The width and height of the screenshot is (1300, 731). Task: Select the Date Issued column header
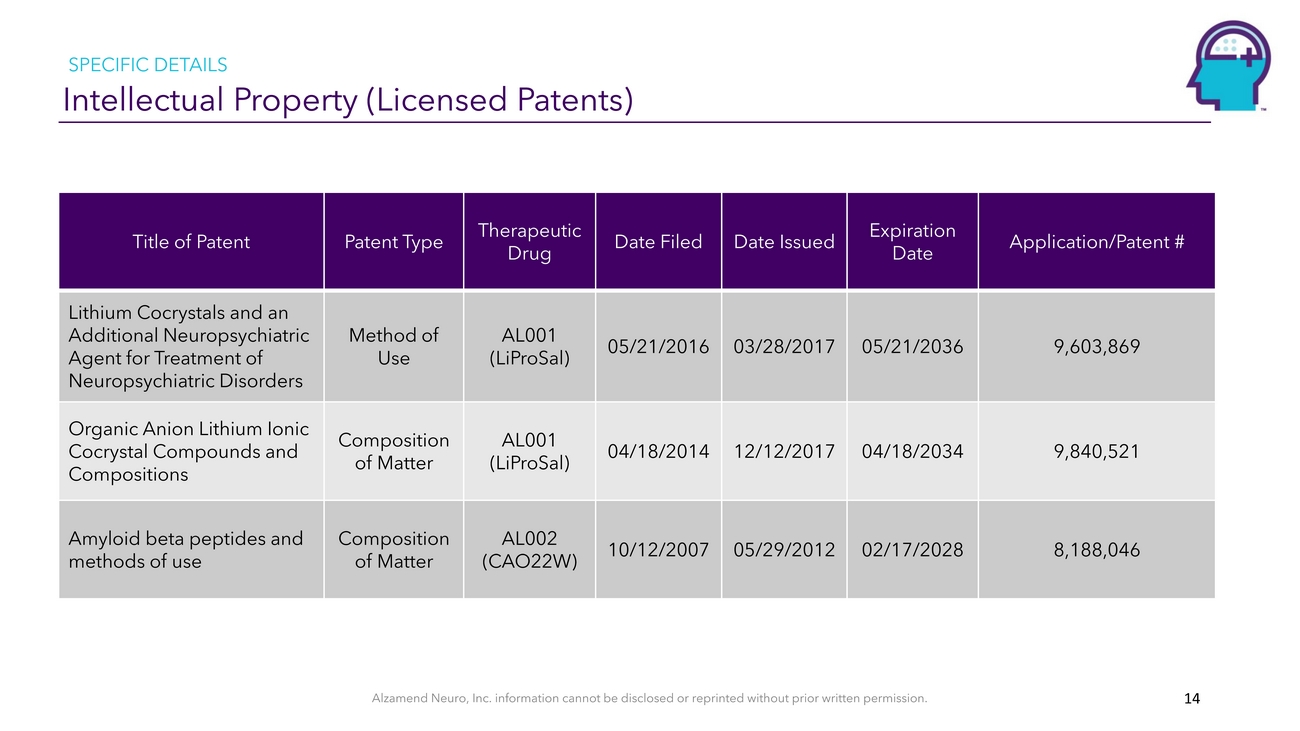784,242
